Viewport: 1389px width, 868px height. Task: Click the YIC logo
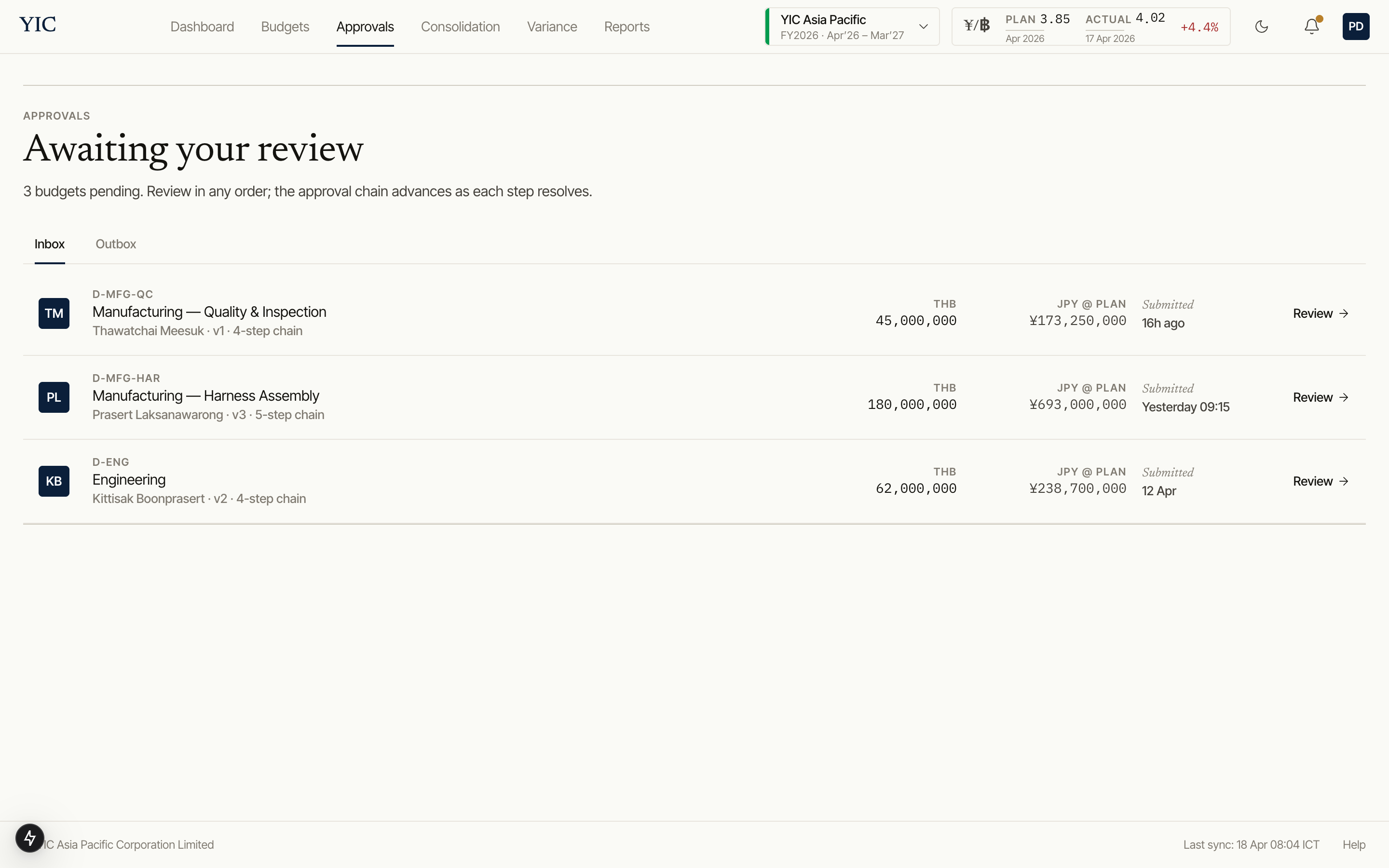38,25
